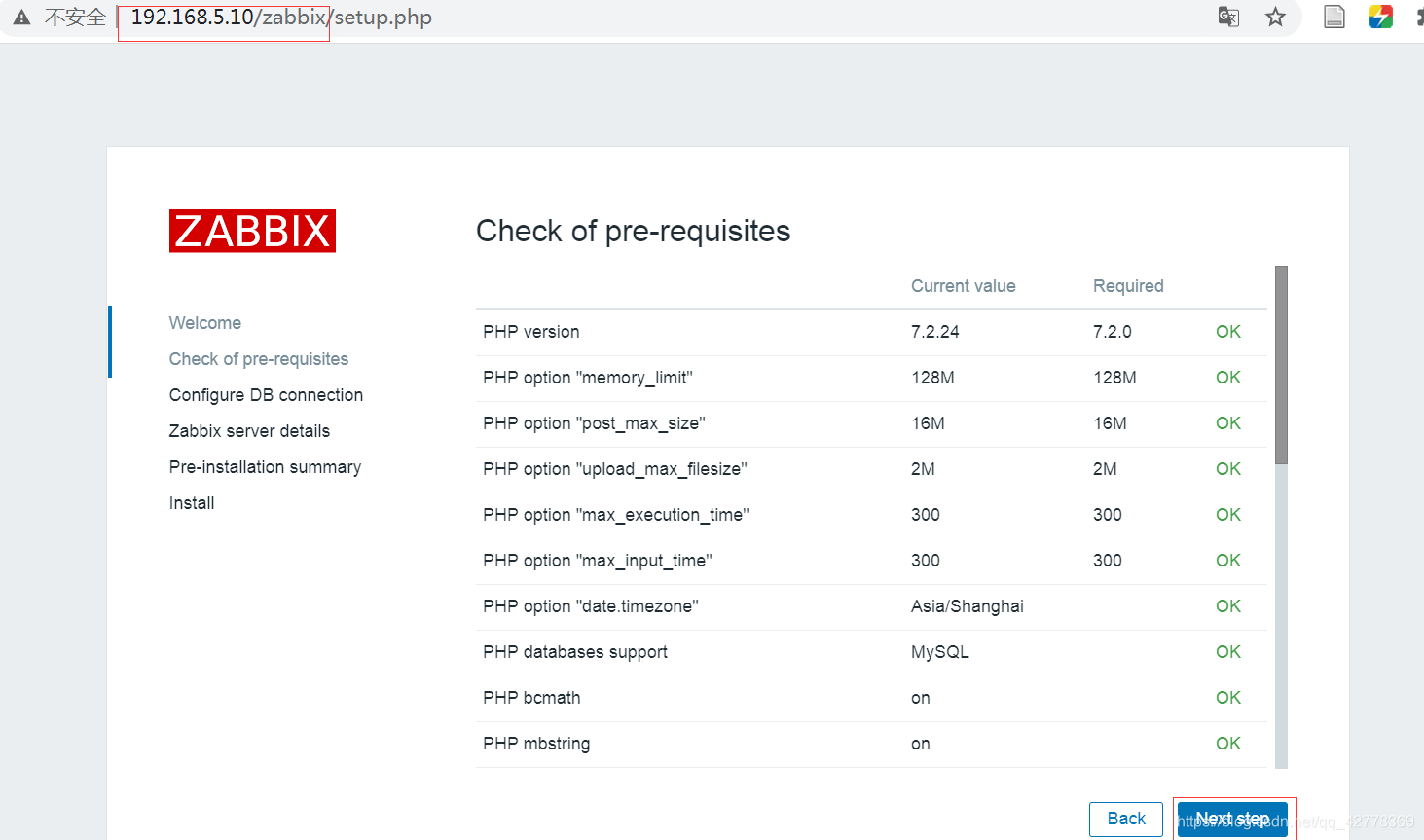
Task: Click PHP databases support label
Action: point(575,652)
